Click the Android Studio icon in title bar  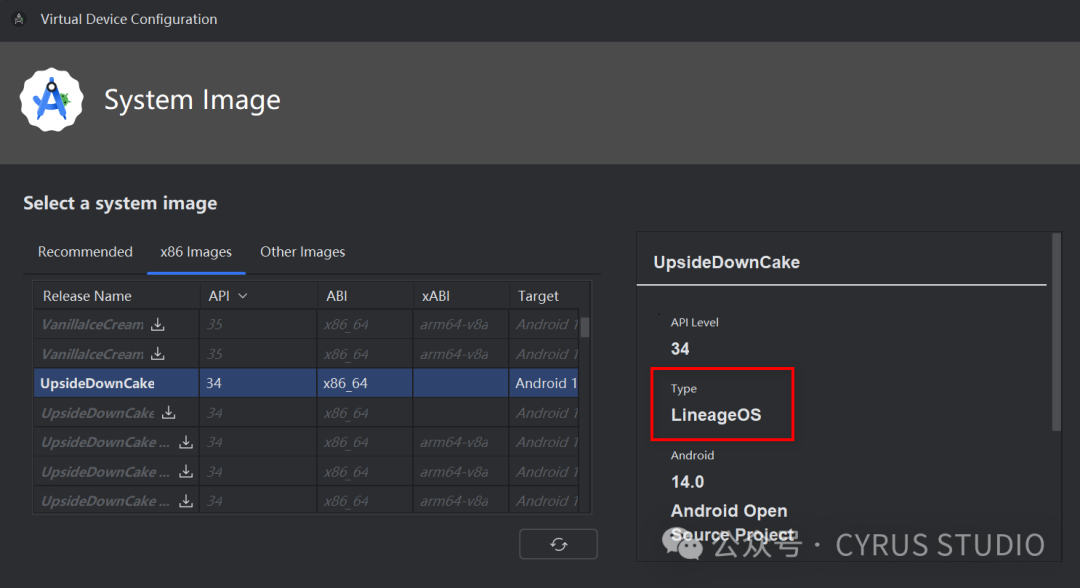(19, 19)
